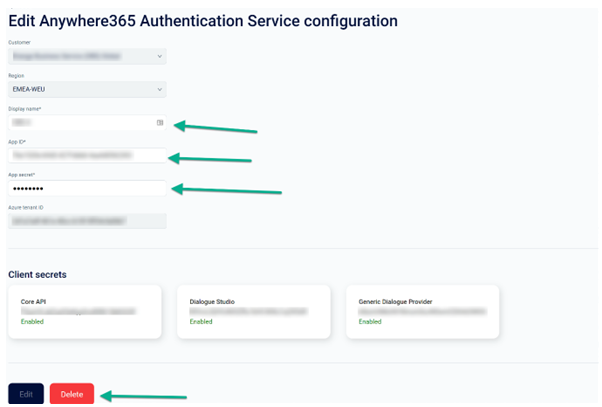Click the Azure tenant ID label
Screen dimensions: 602x407
tap(26, 208)
